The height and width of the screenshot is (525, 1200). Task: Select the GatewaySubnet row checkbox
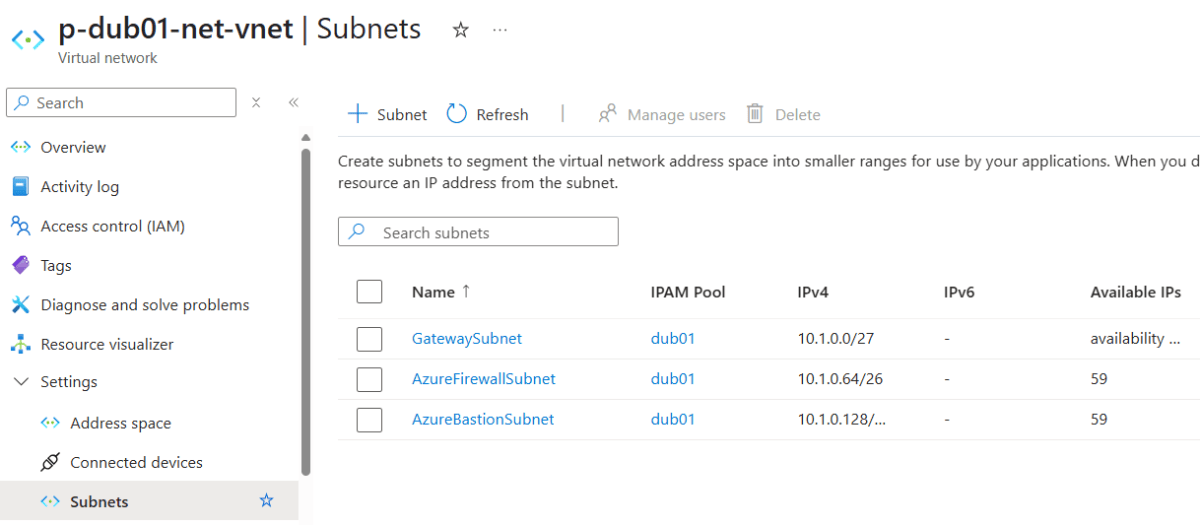[369, 339]
